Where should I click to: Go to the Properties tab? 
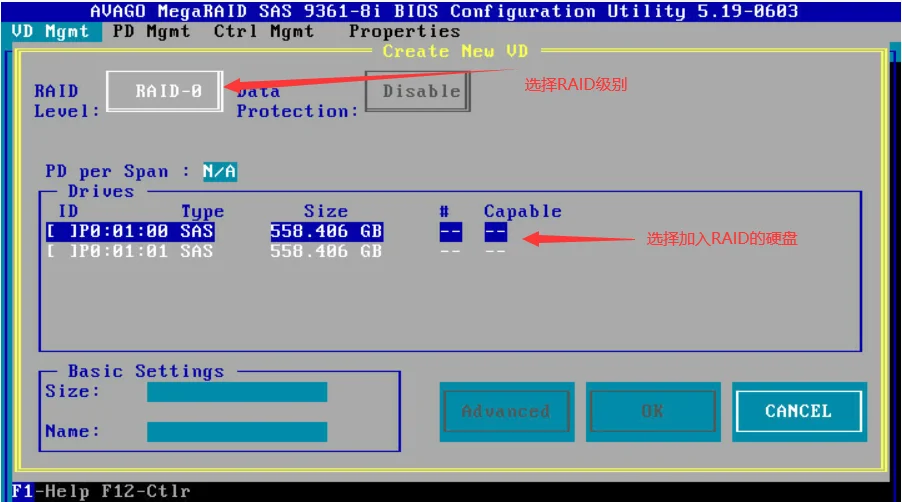click(x=404, y=31)
